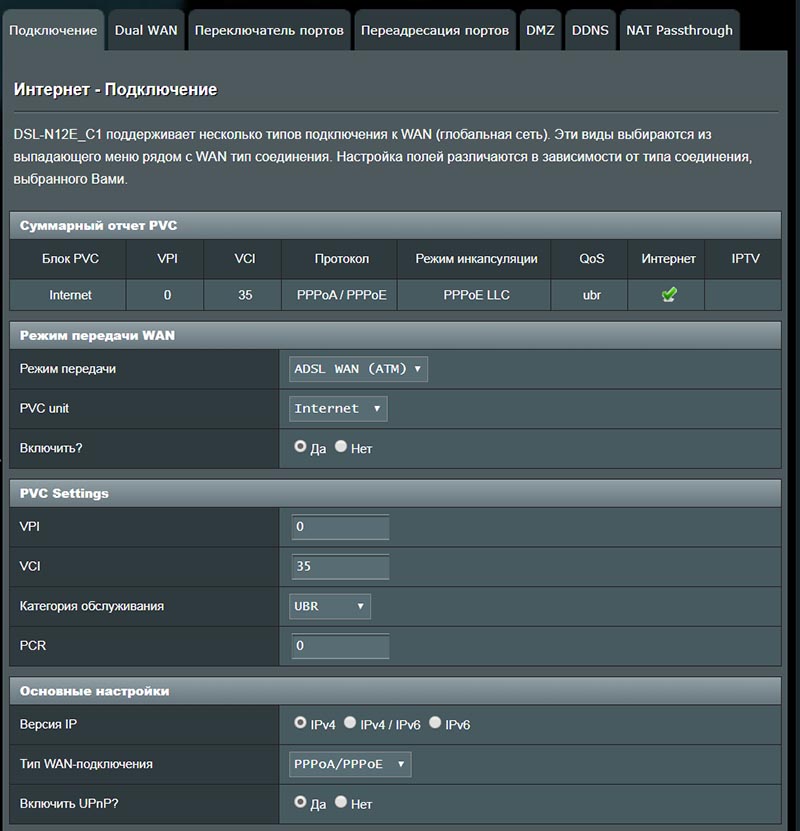Screen dimensions: 800x831
Task: Expand the Режим передачи dropdown (ADSL WAN ATM)
Action: pos(358,369)
